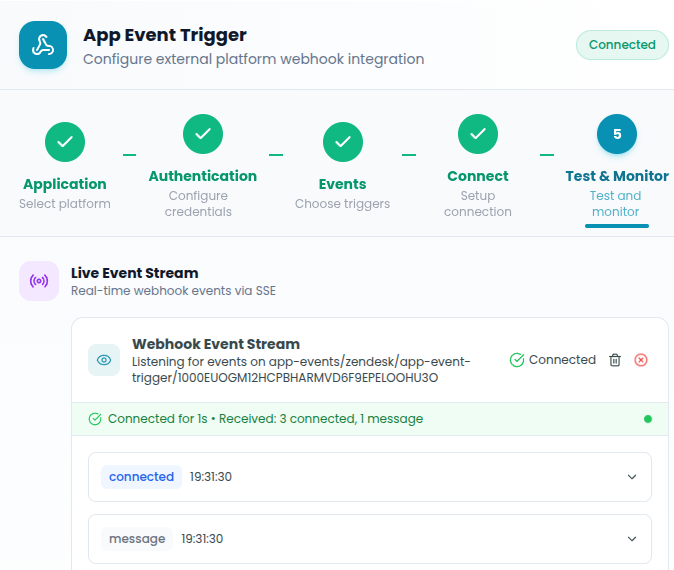Toggle the eye icon for Webhook Event Stream

point(104,360)
